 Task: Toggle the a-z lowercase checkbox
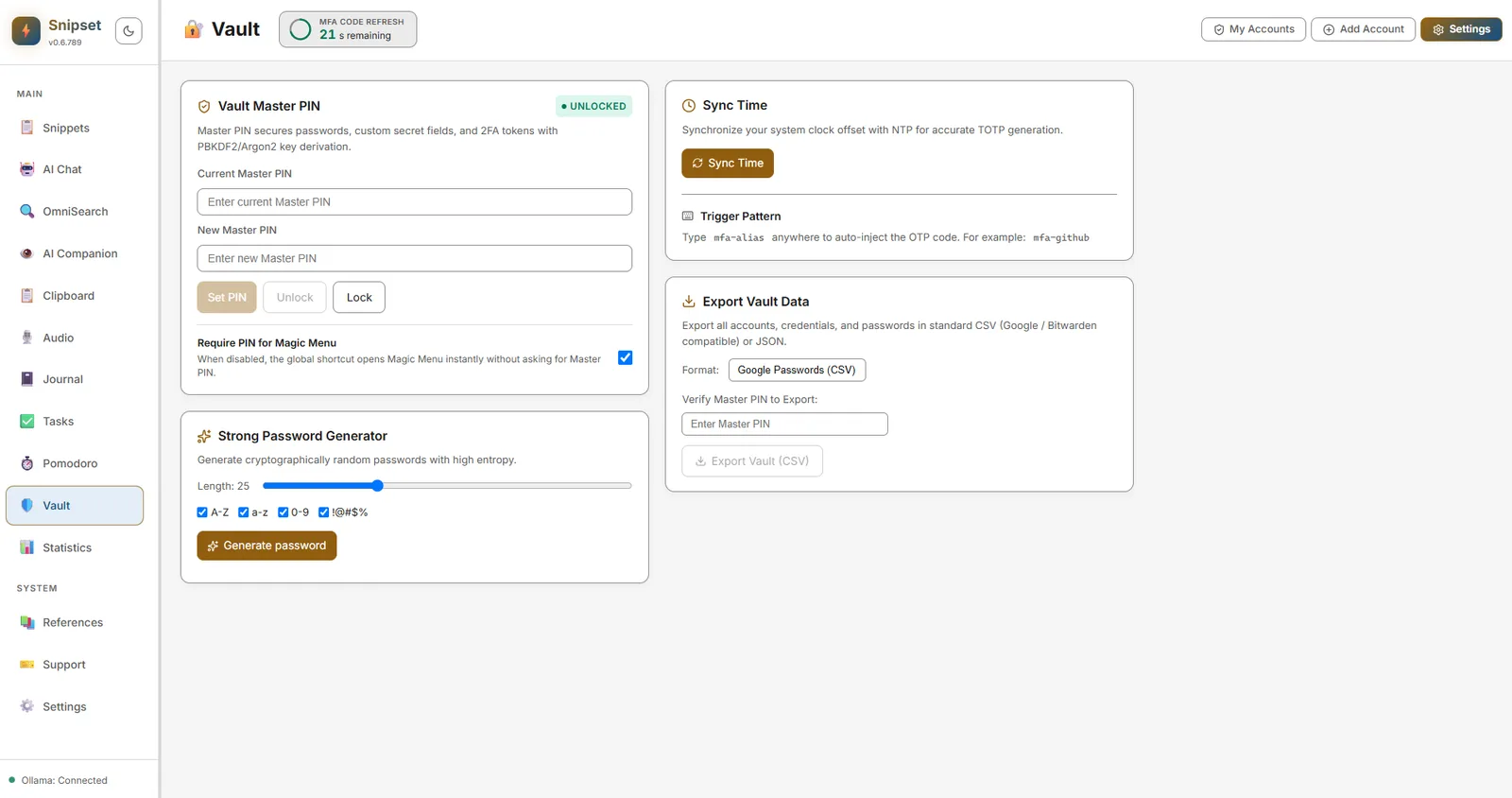tap(243, 512)
